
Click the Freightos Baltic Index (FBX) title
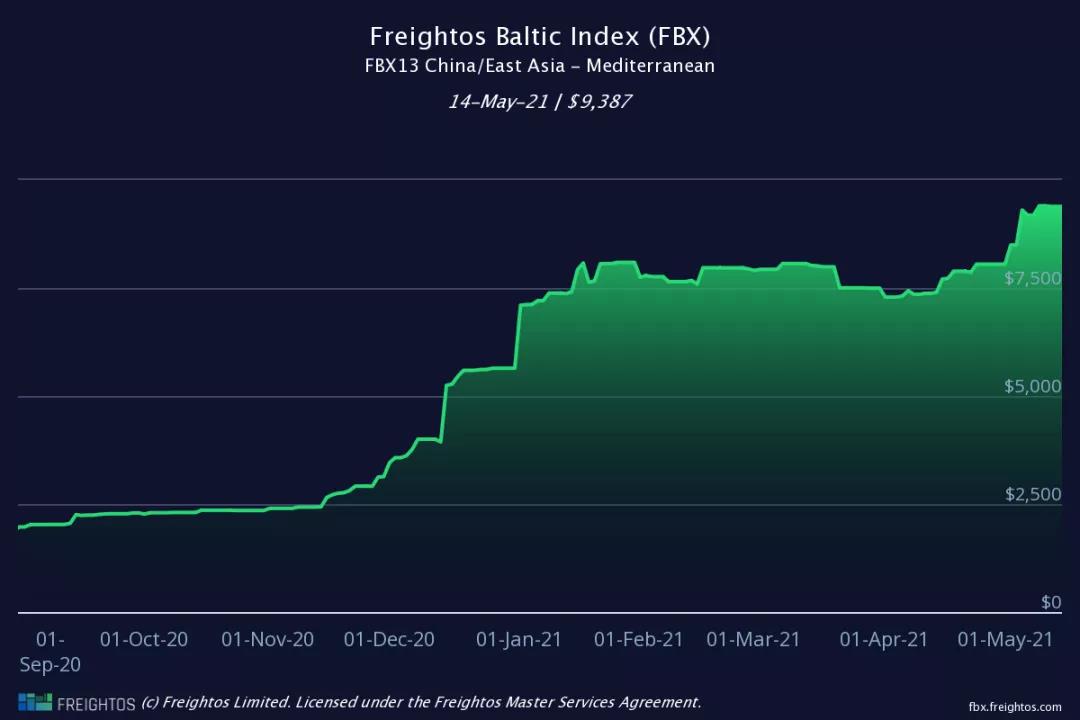(x=540, y=37)
